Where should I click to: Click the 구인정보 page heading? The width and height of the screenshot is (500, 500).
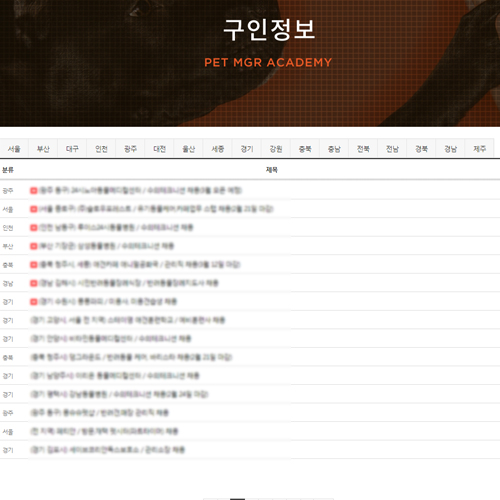point(269,30)
